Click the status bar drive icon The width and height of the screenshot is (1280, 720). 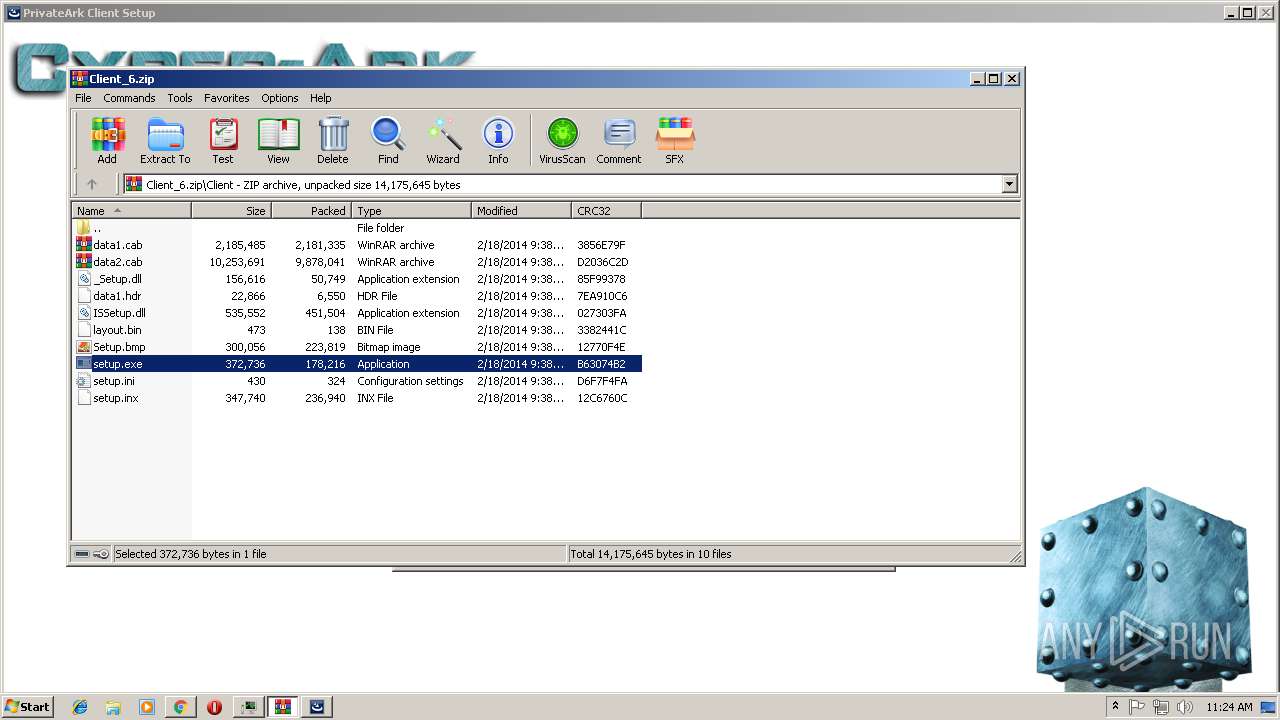(82, 553)
